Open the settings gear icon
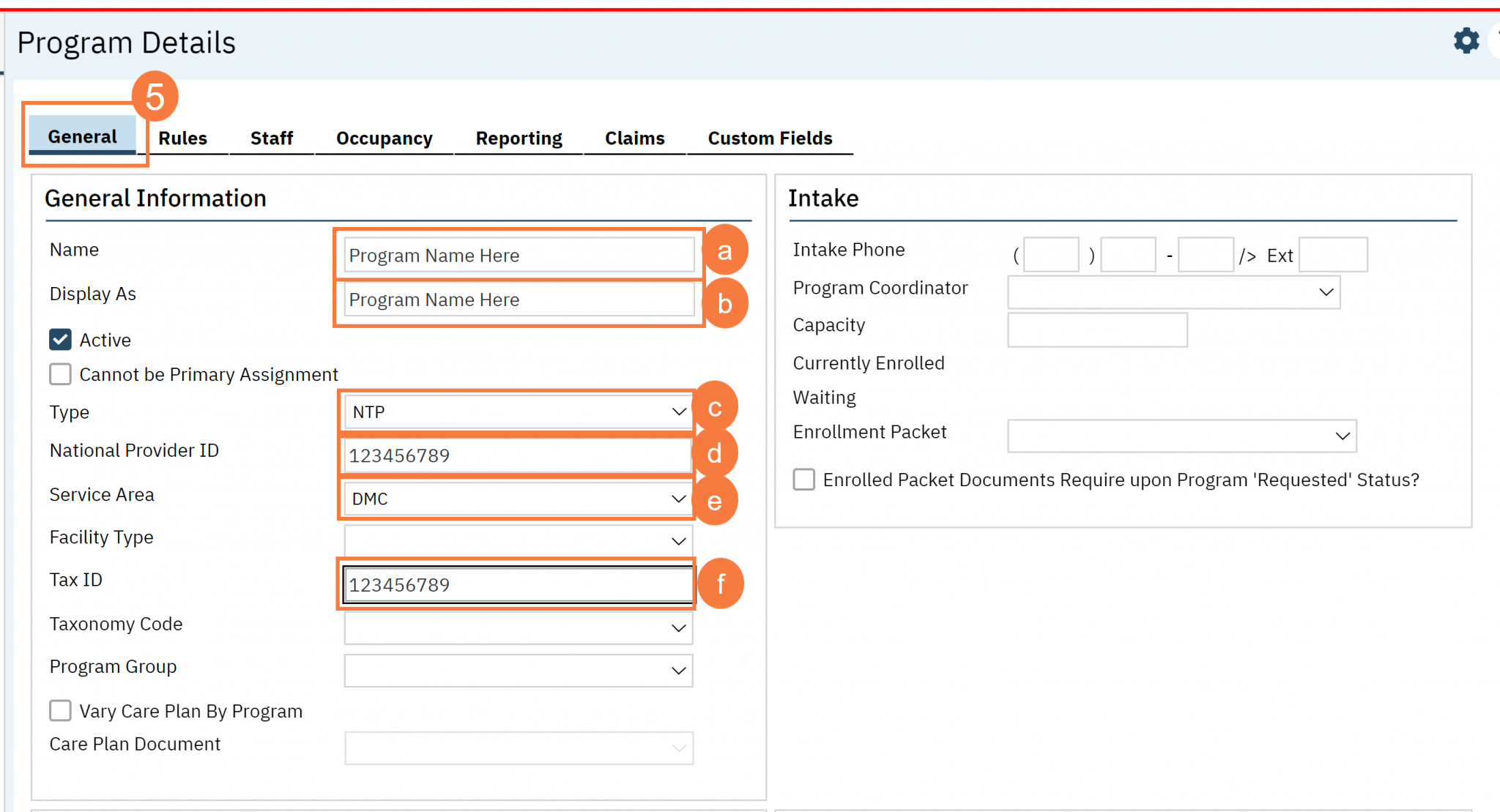The height and width of the screenshot is (812, 1500). pos(1466,42)
